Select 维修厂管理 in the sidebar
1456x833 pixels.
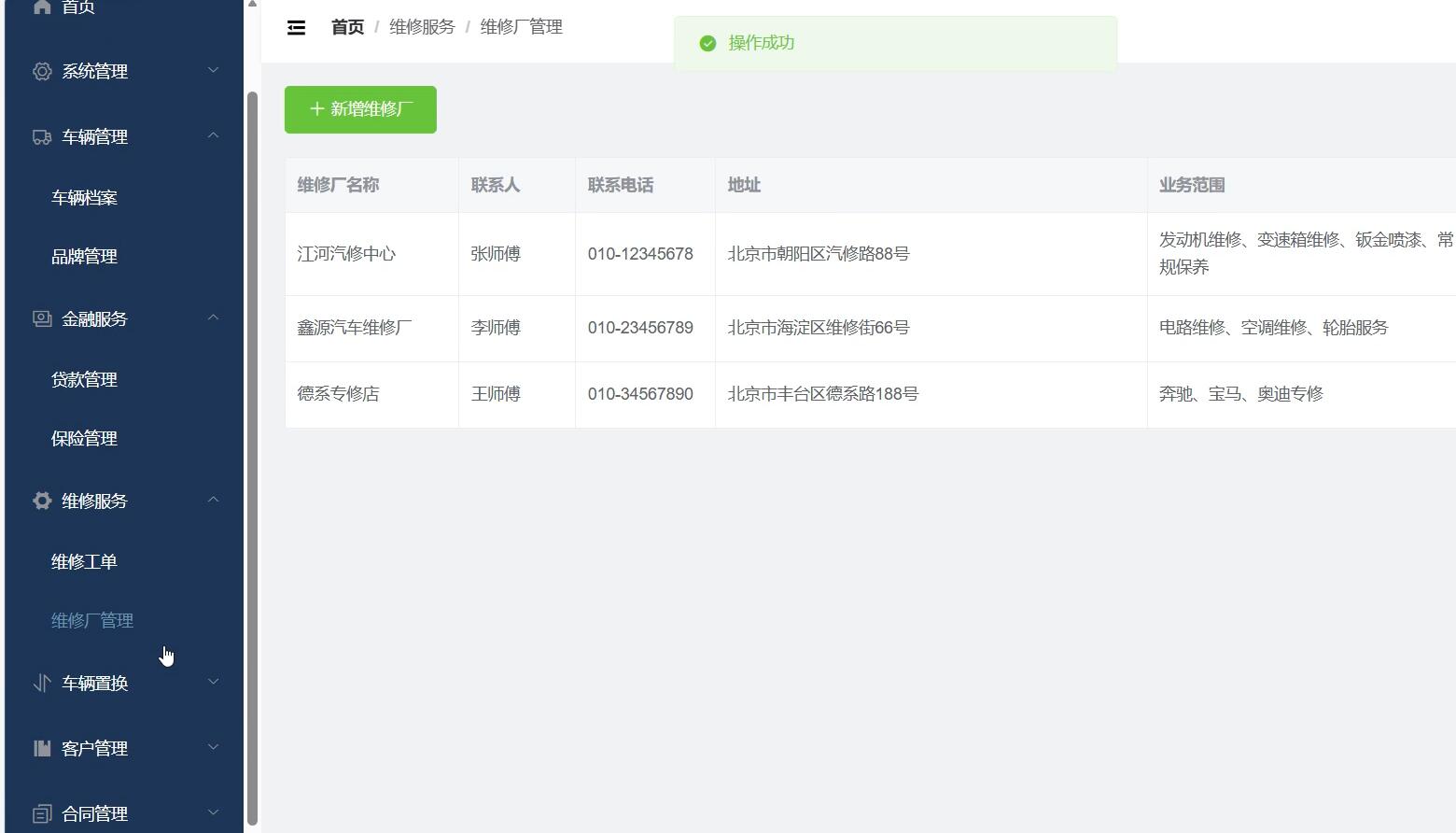(x=92, y=621)
